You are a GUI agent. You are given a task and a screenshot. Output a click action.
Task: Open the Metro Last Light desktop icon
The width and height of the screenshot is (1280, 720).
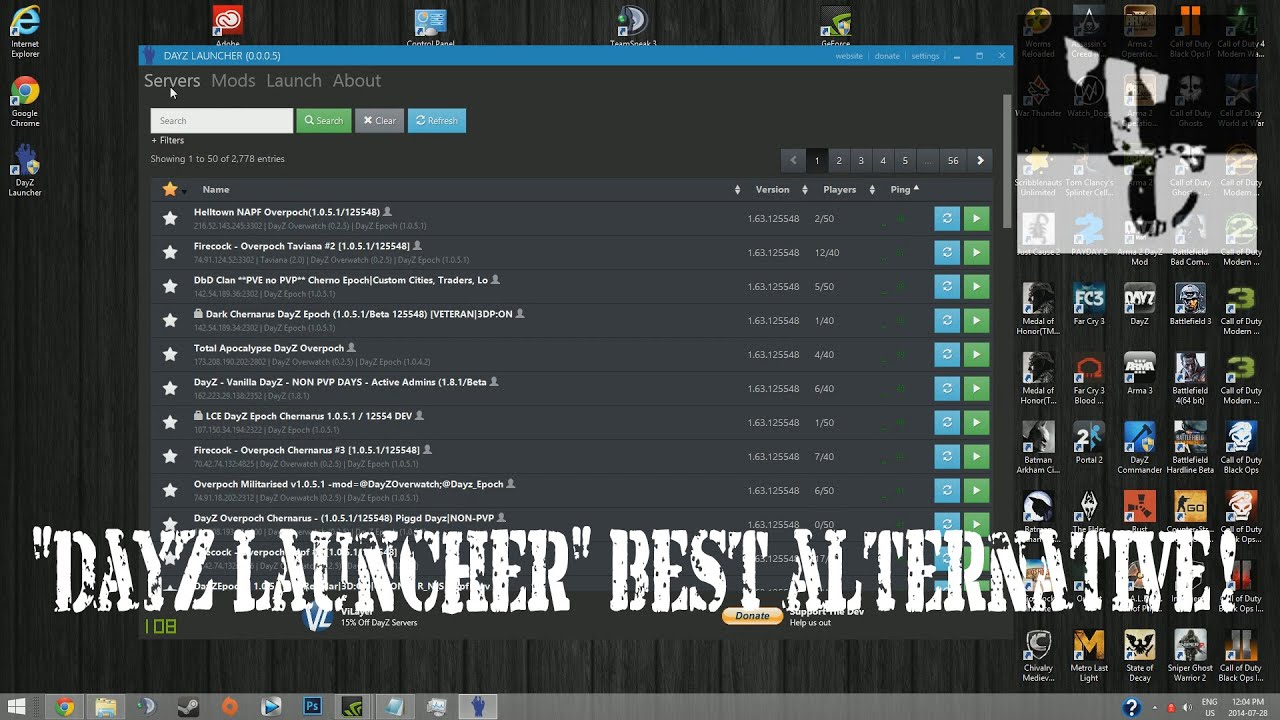click(1088, 656)
